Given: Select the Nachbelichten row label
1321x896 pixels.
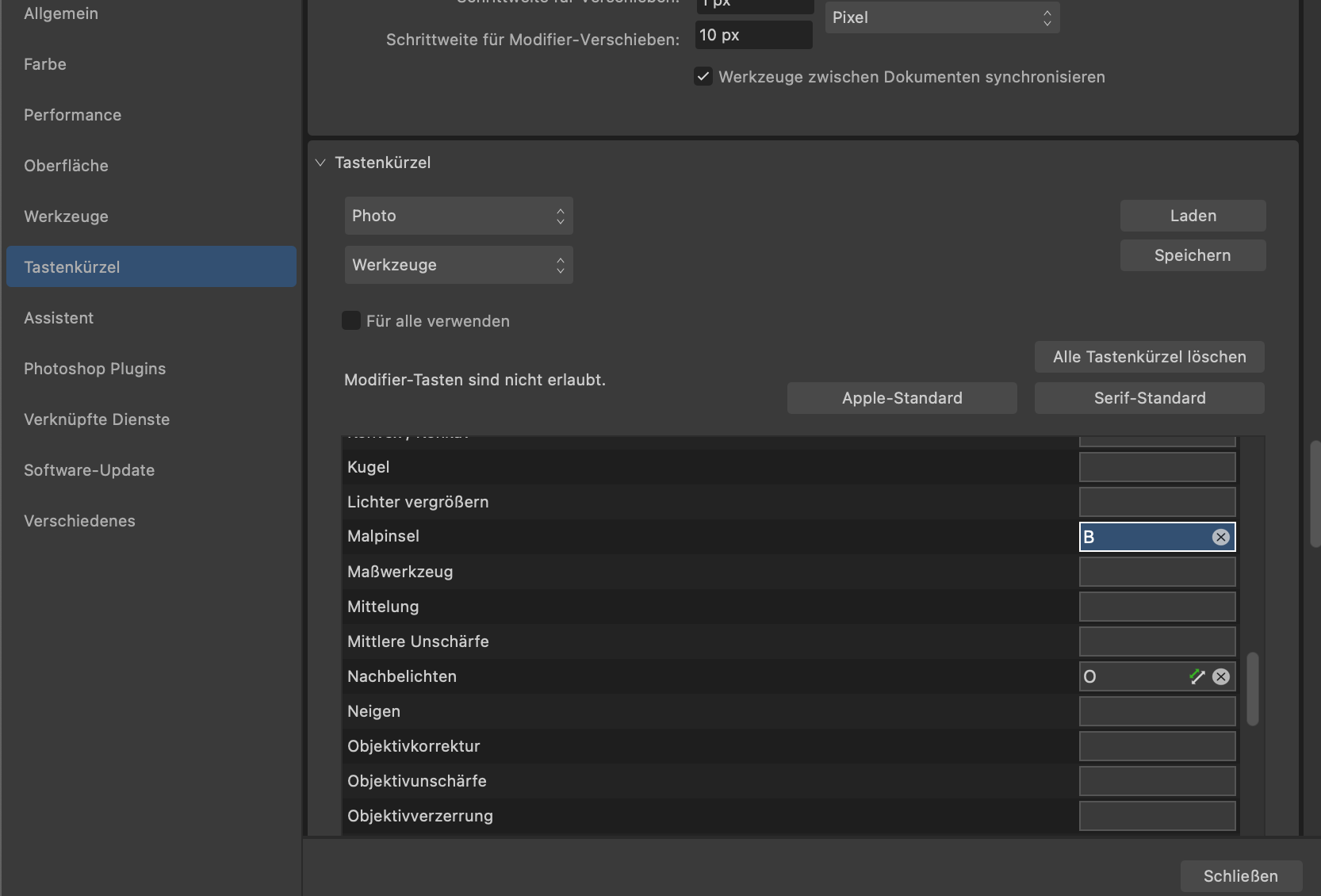Looking at the screenshot, I should [402, 676].
